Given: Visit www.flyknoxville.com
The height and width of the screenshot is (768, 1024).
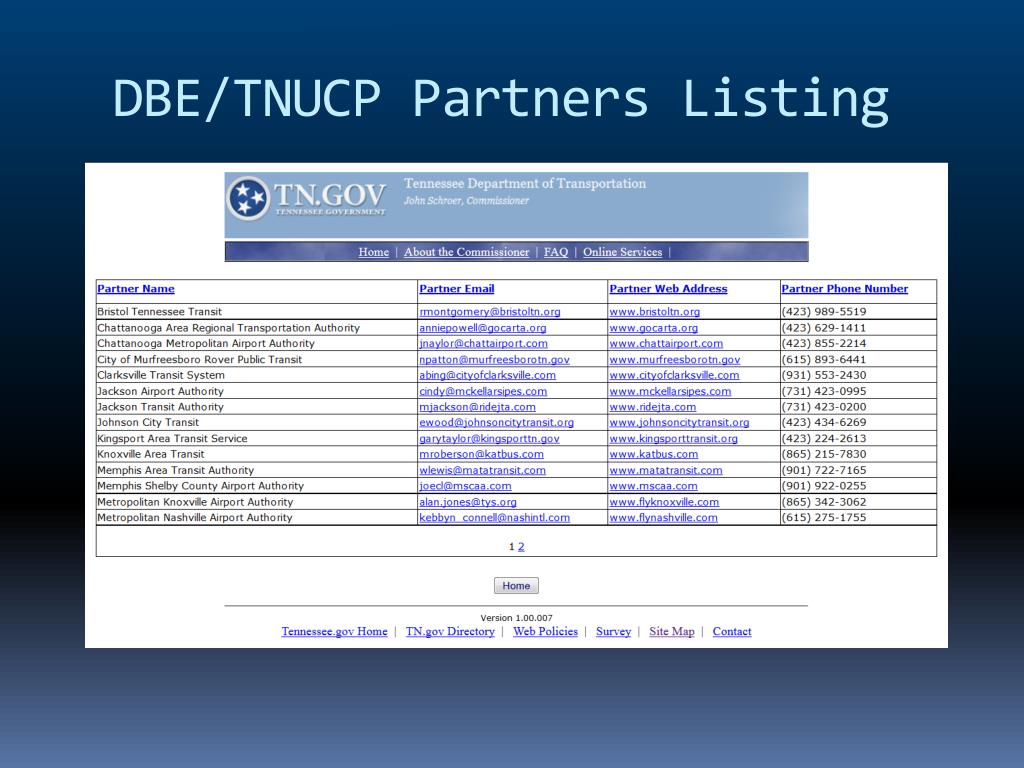Looking at the screenshot, I should [664, 502].
